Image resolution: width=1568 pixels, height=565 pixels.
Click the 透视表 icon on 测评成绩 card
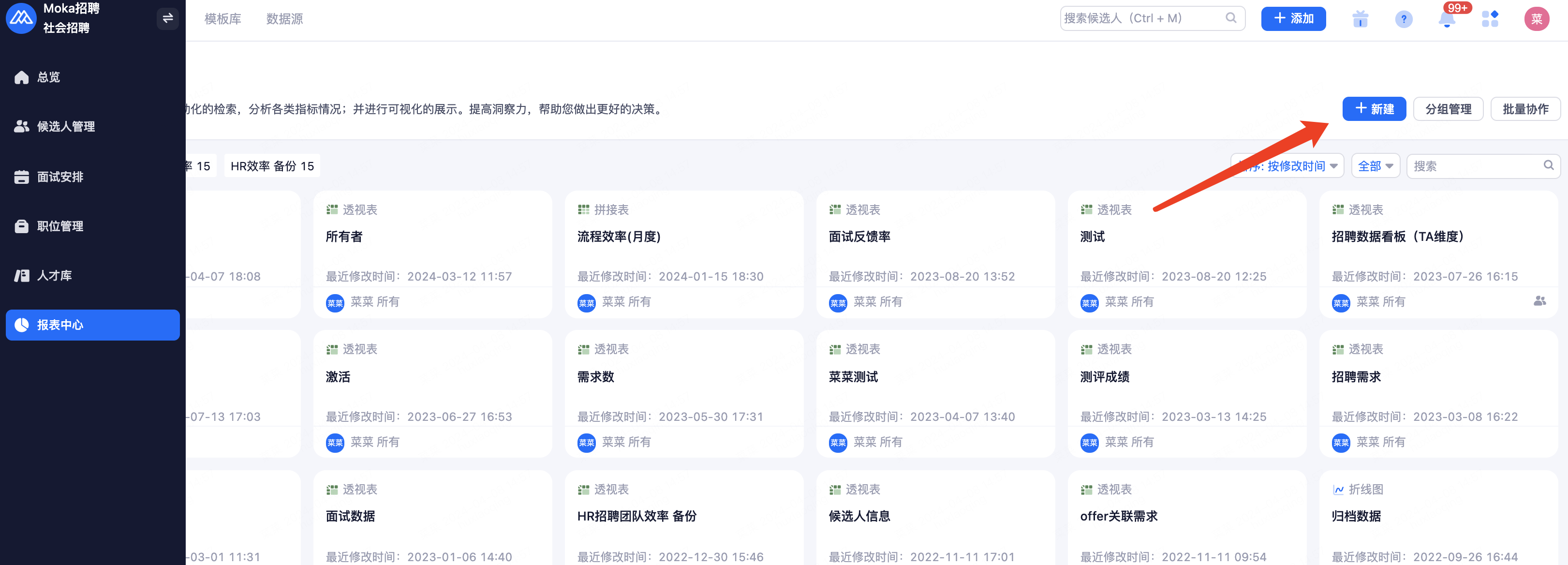1086,349
